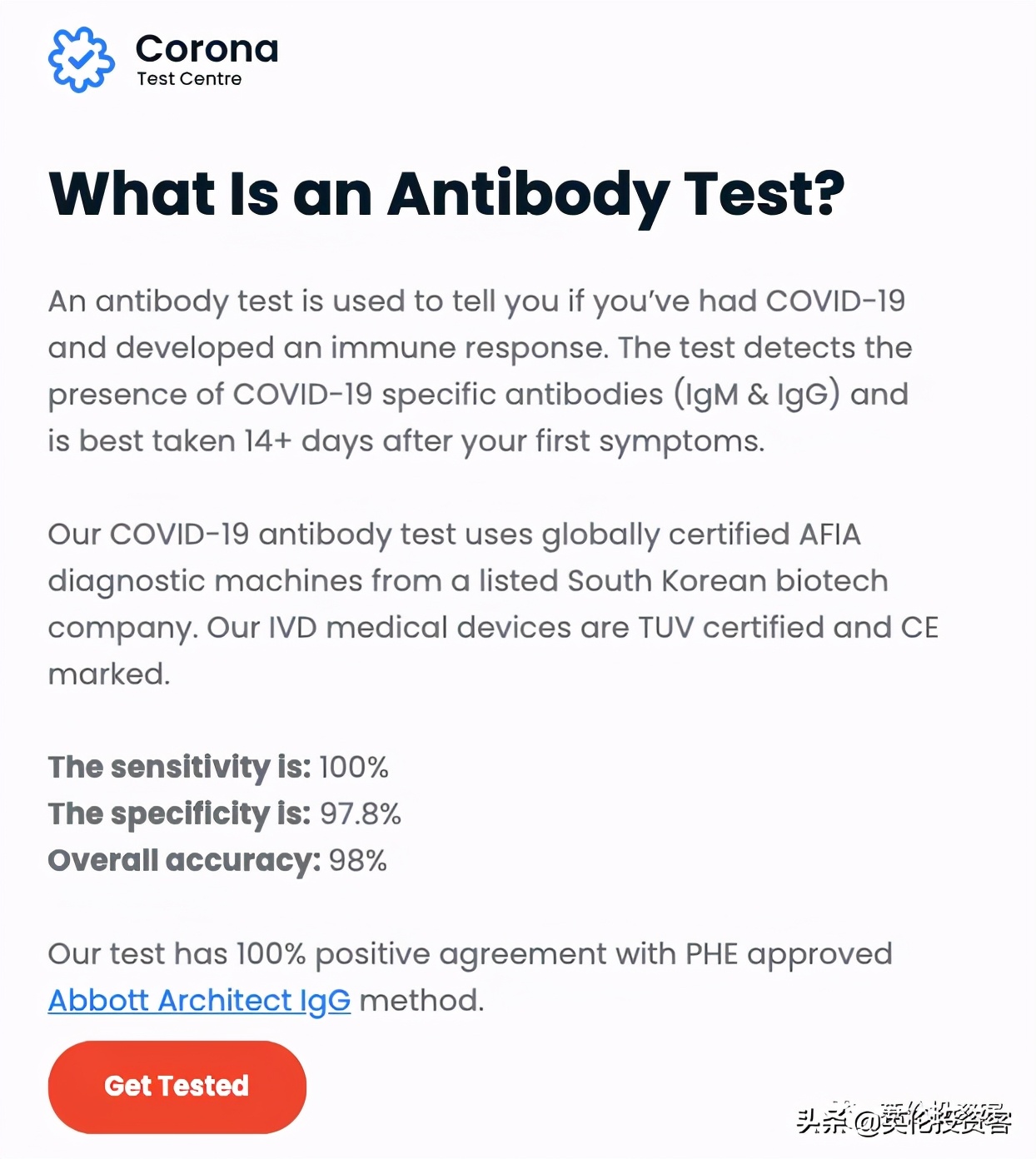Click the Corona brand name
1036x1159 pixels.
pos(207,48)
